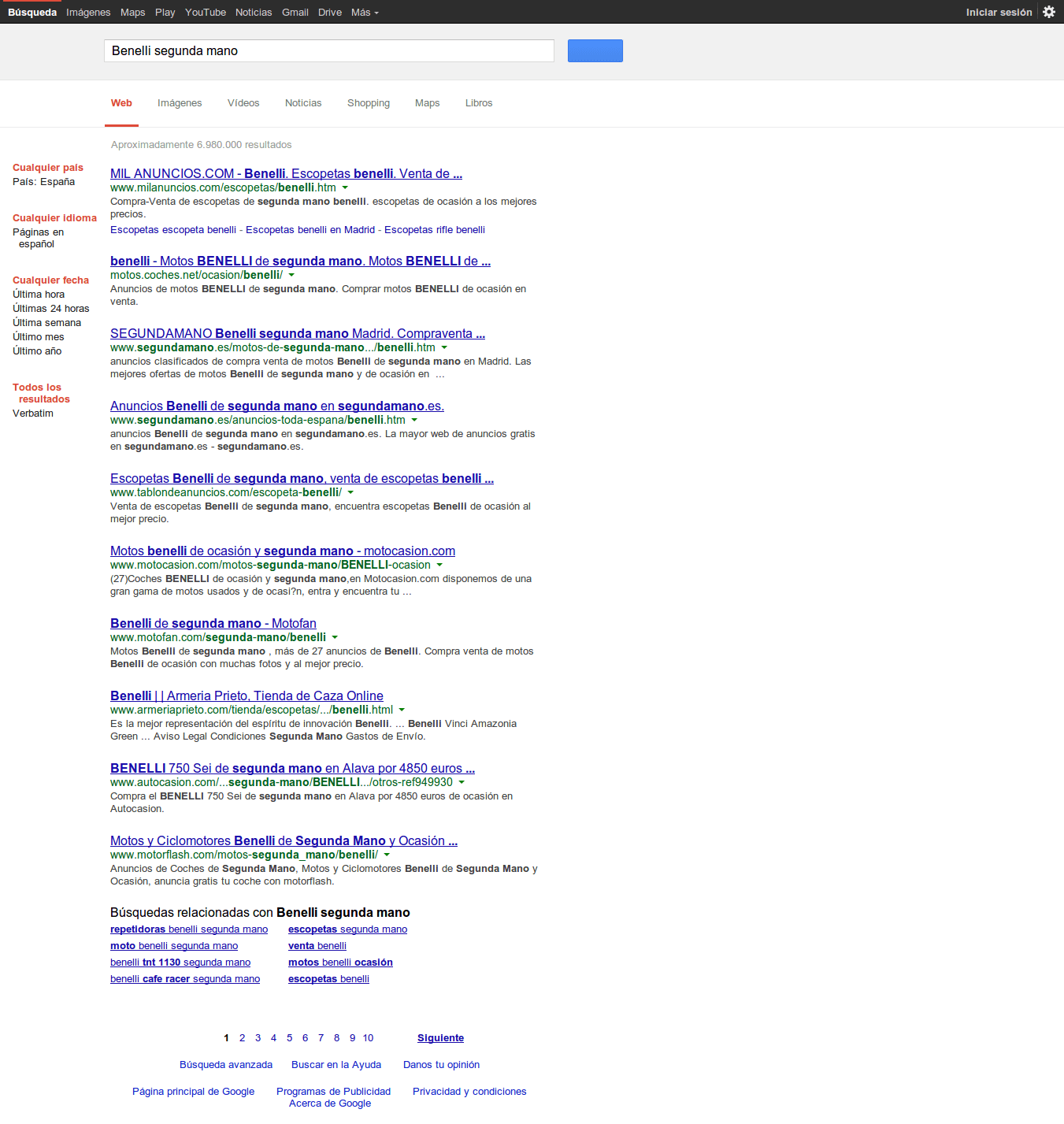Open arrow next to autocasion.com URL
Image resolution: width=1064 pixels, height=1124 pixels.
click(x=462, y=782)
